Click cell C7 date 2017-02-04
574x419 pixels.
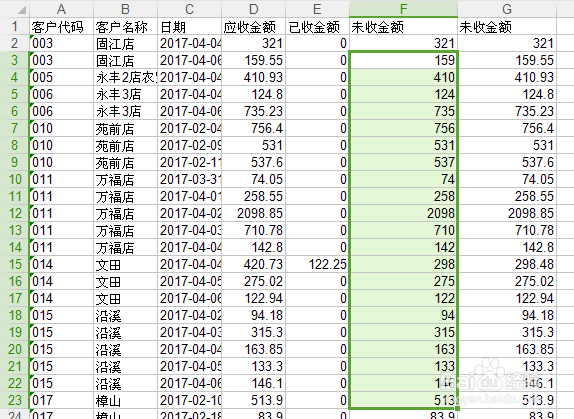pos(190,128)
